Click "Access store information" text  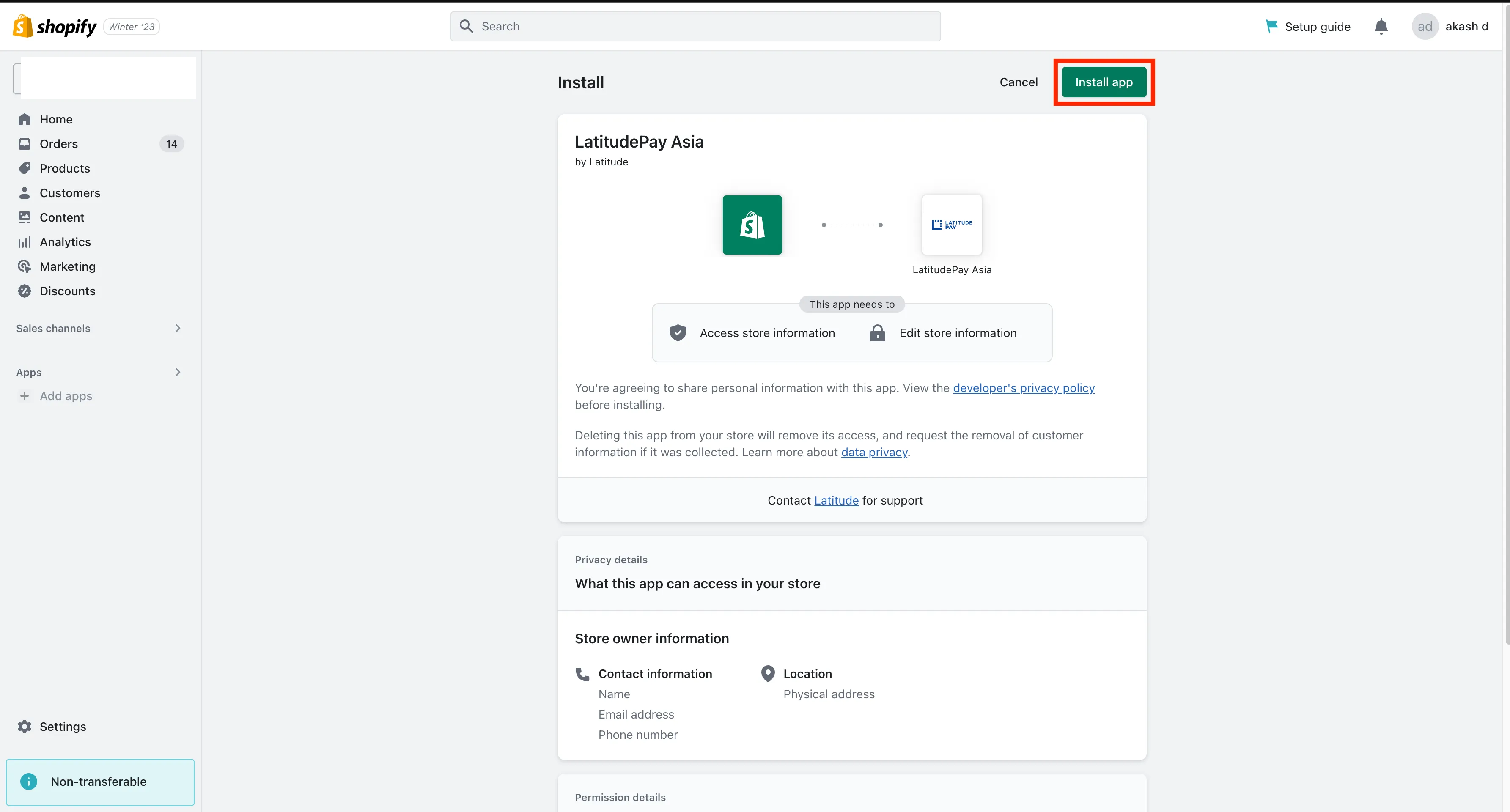coord(767,333)
